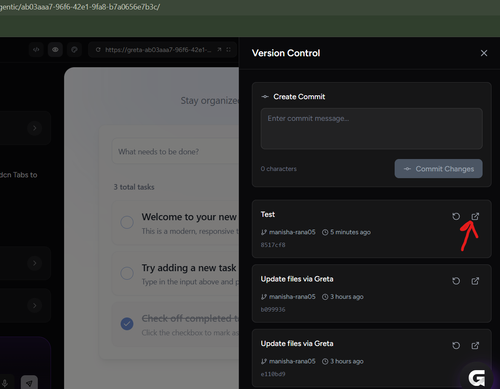500x389 pixels.
Task: Click the 'What needs to be done?' field
Action: [175, 151]
